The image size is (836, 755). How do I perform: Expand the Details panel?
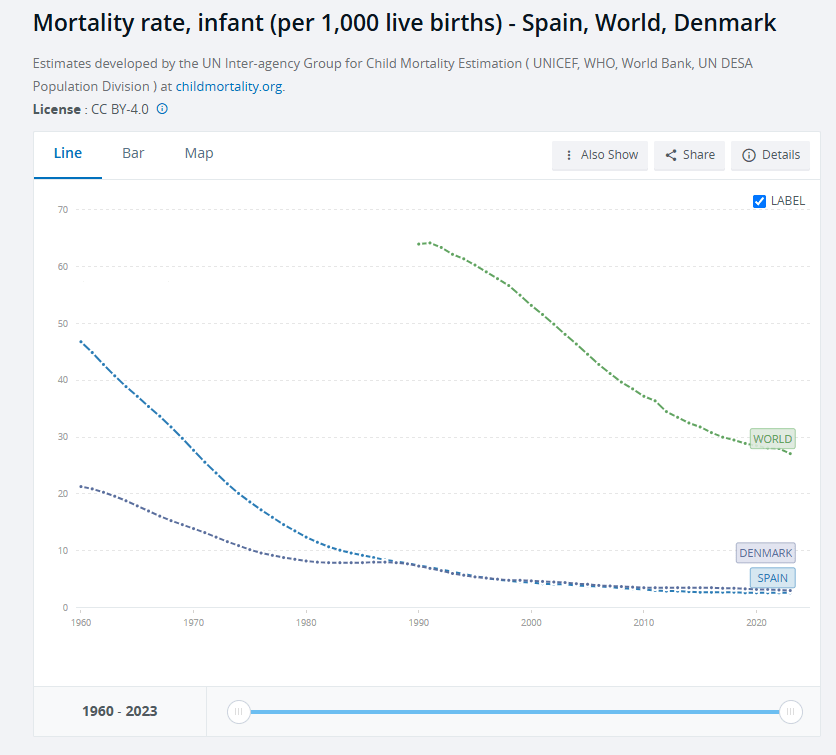click(x=770, y=155)
